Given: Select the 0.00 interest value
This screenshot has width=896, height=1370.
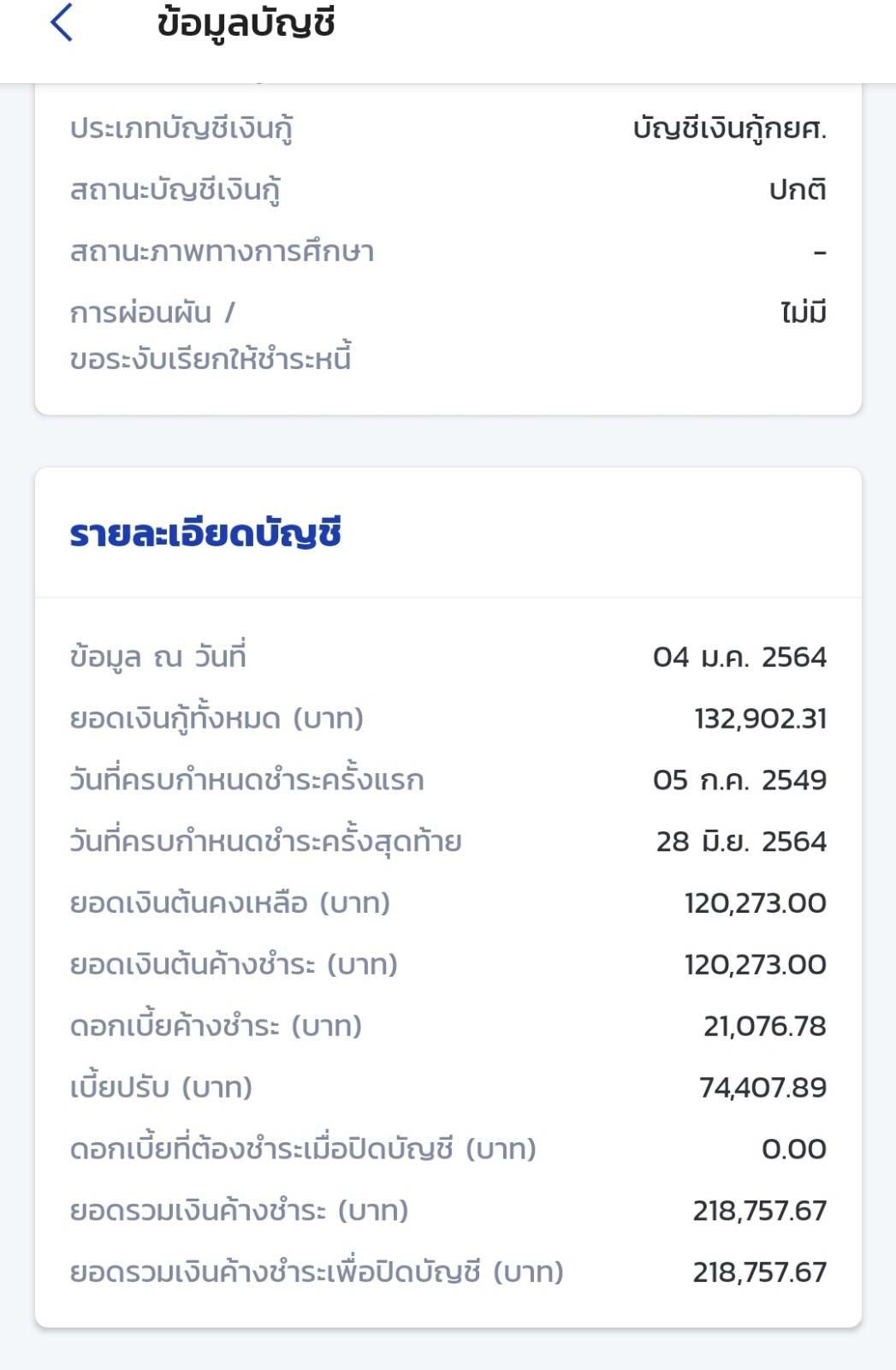Looking at the screenshot, I should click(x=793, y=1150).
